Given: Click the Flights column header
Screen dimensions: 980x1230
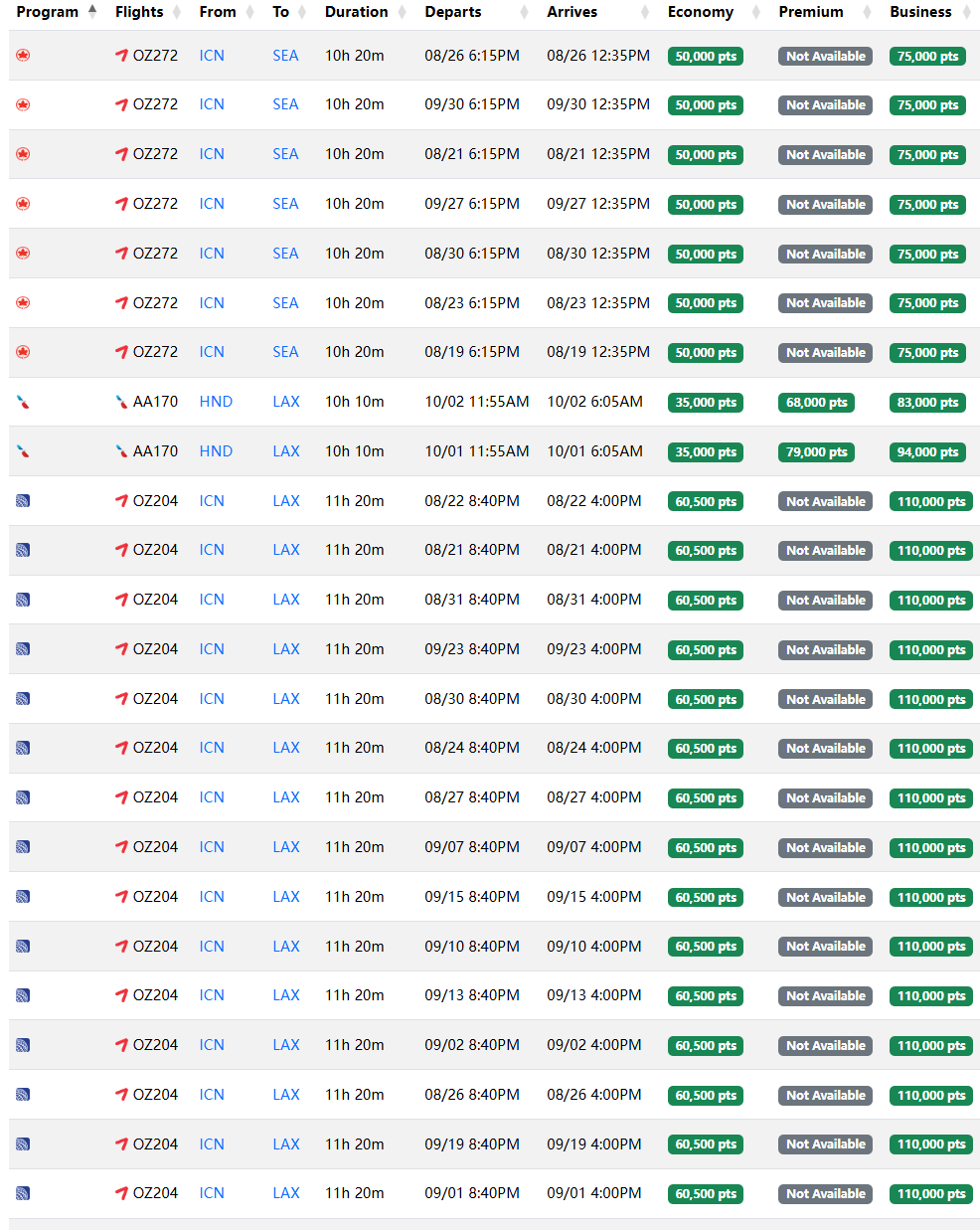Looking at the screenshot, I should pos(139,12).
